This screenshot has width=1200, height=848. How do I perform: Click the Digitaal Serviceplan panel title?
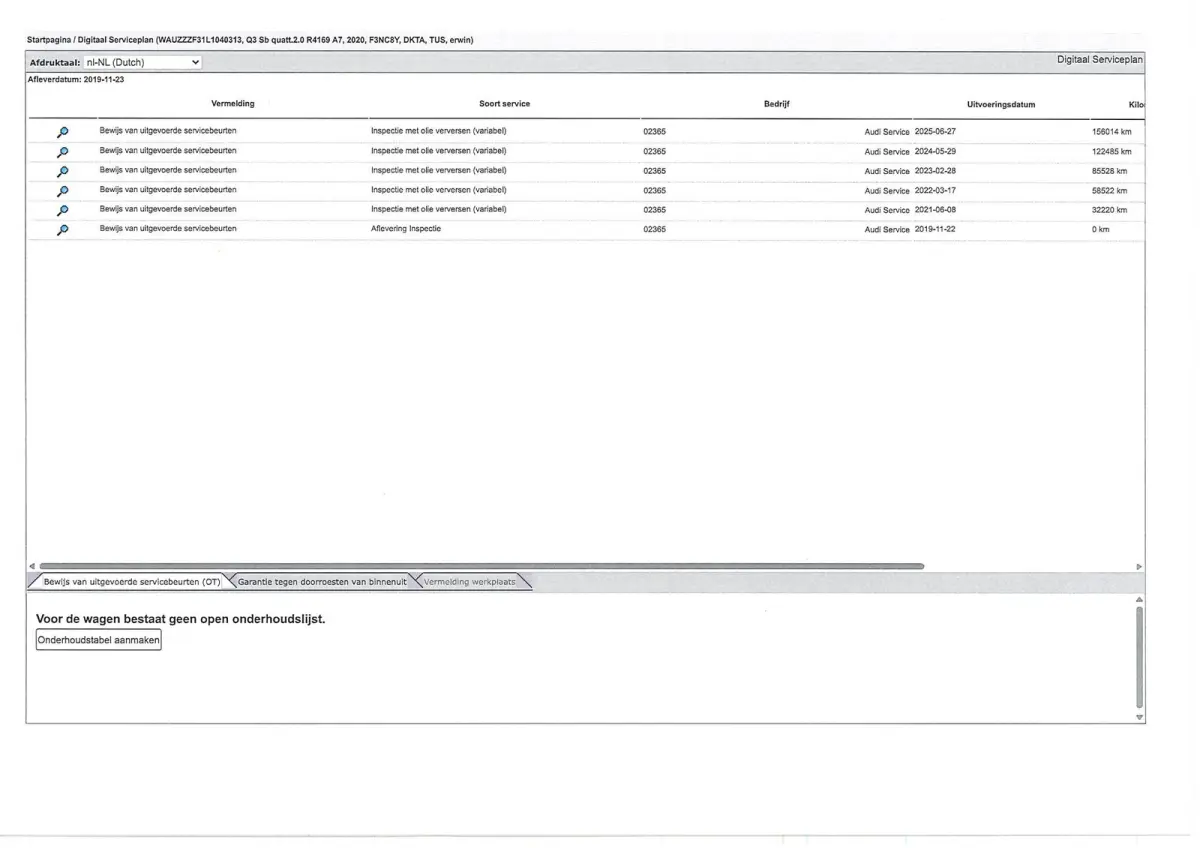point(1099,60)
